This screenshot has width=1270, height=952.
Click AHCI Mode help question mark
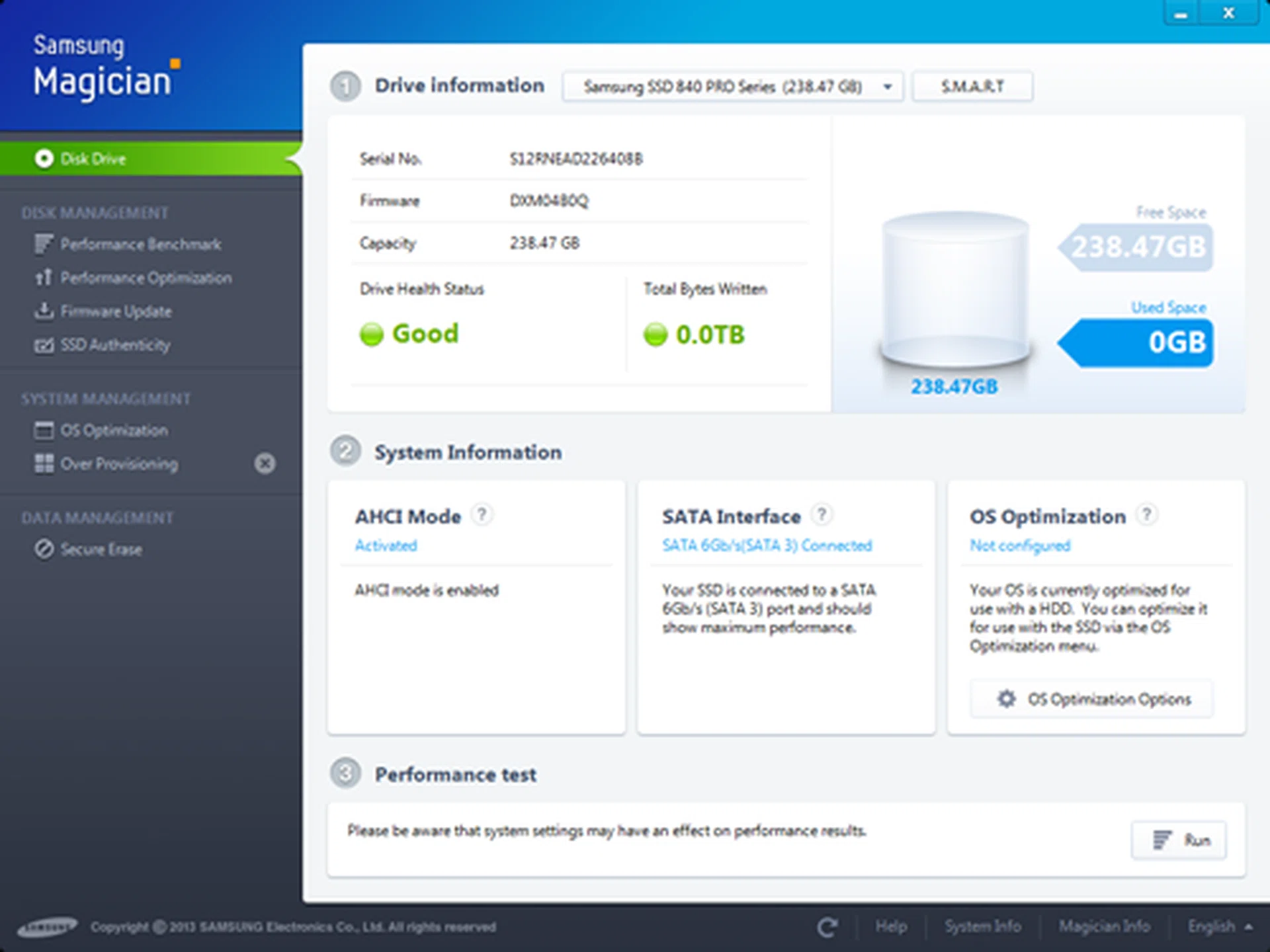pyautogui.click(x=482, y=514)
